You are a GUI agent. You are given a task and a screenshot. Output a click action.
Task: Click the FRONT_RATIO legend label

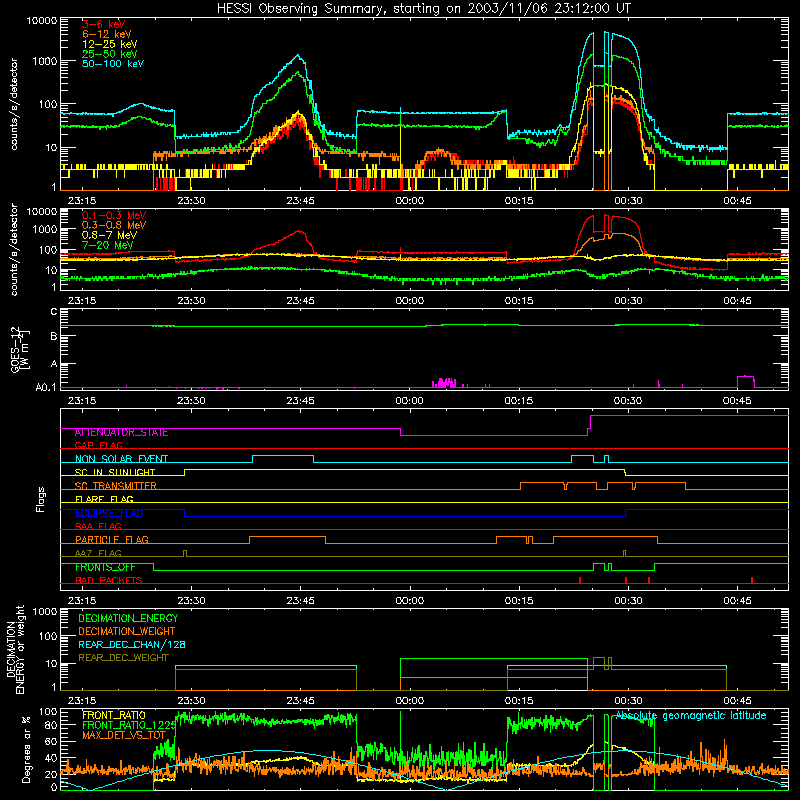pyautogui.click(x=114, y=716)
